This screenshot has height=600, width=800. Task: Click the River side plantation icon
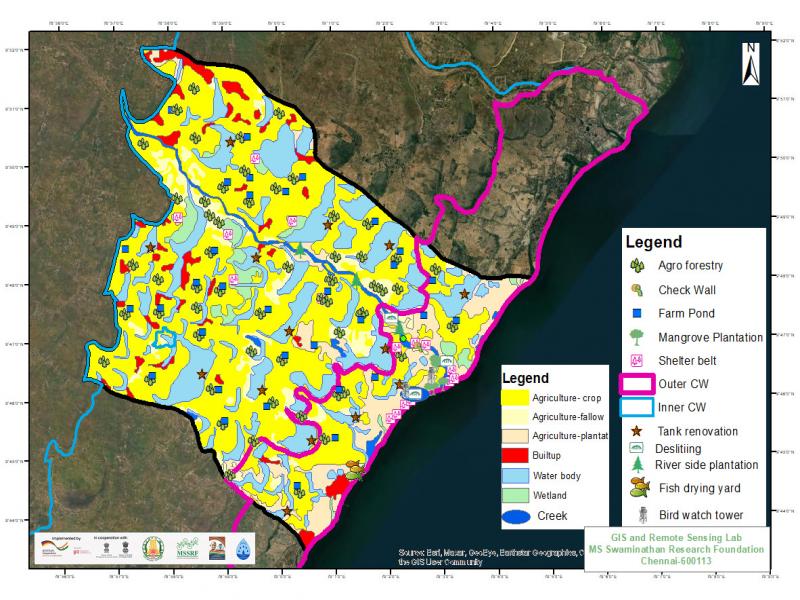click(636, 464)
